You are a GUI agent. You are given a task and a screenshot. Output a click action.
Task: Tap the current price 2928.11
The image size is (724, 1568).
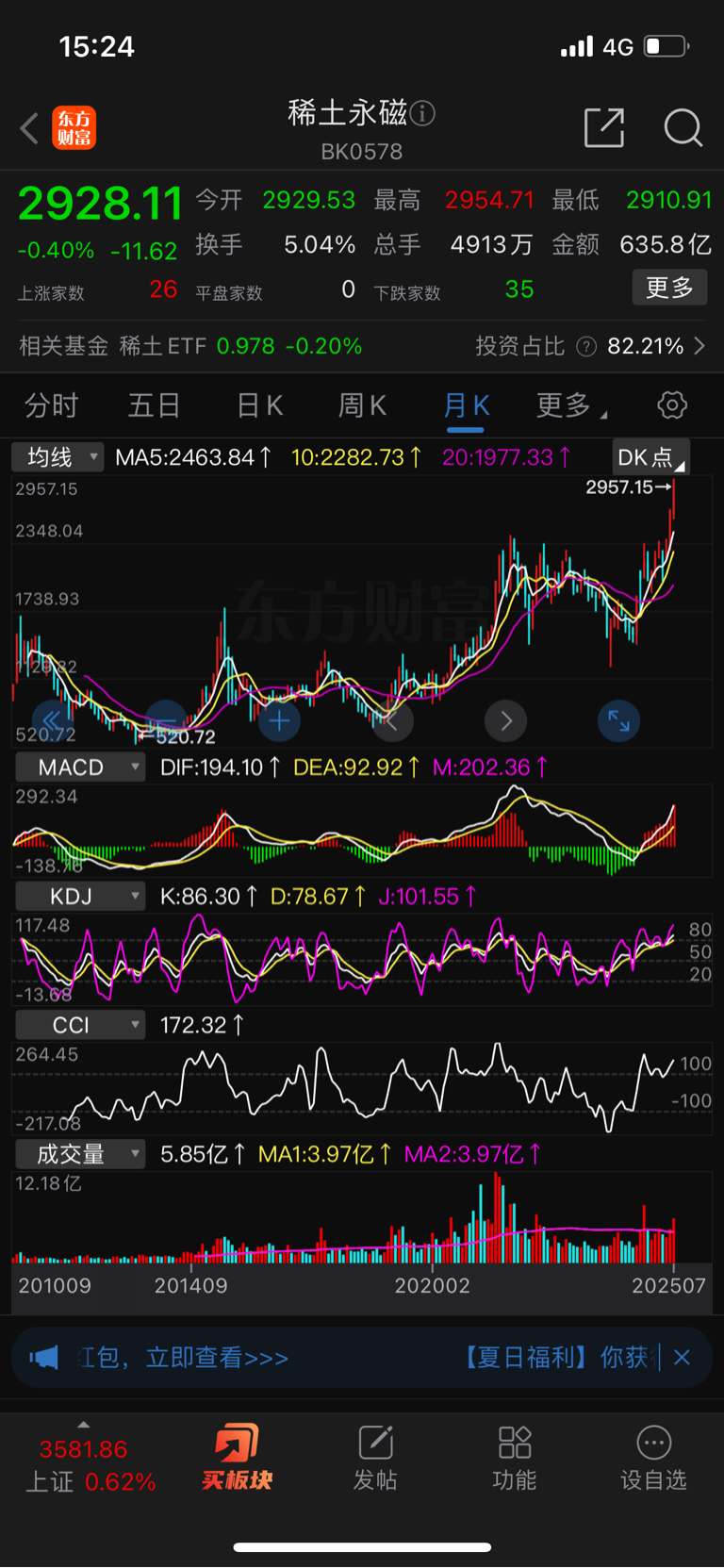(x=100, y=204)
